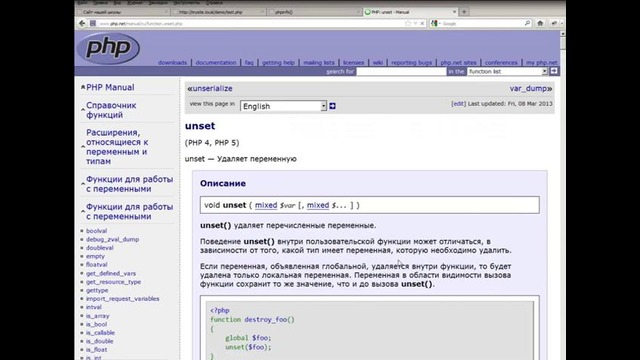Open is_bool in the sidebar
The width and height of the screenshot is (640, 360).
coord(96,324)
